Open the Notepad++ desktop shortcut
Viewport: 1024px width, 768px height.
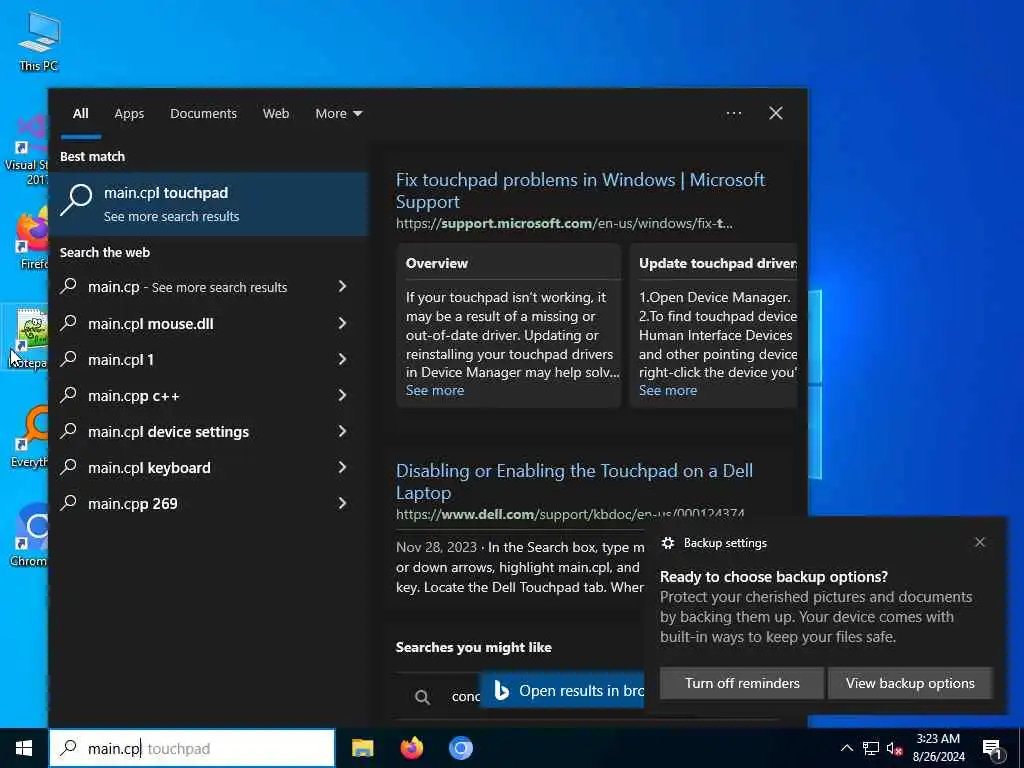[27, 338]
